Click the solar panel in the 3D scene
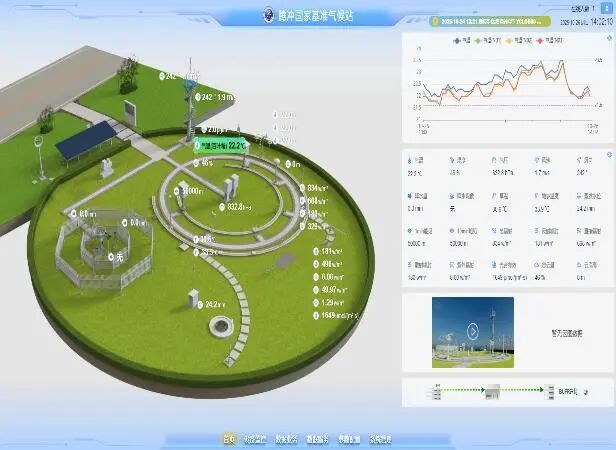The height and width of the screenshot is (450, 616). (84, 140)
